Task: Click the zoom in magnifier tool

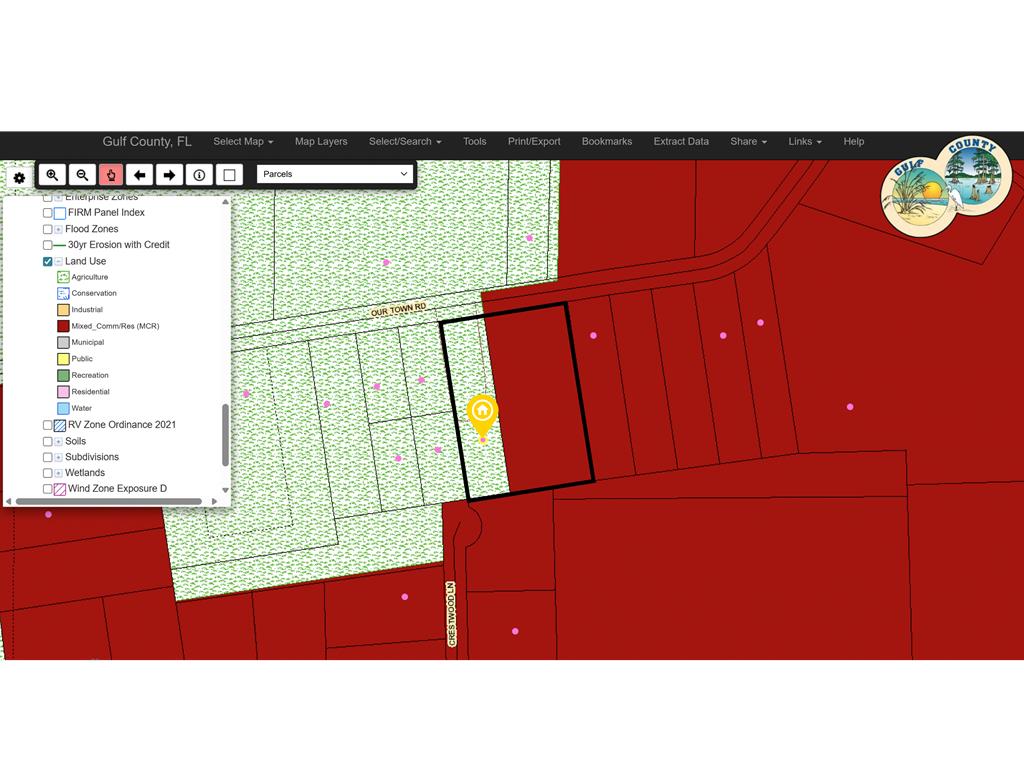Action: point(53,175)
